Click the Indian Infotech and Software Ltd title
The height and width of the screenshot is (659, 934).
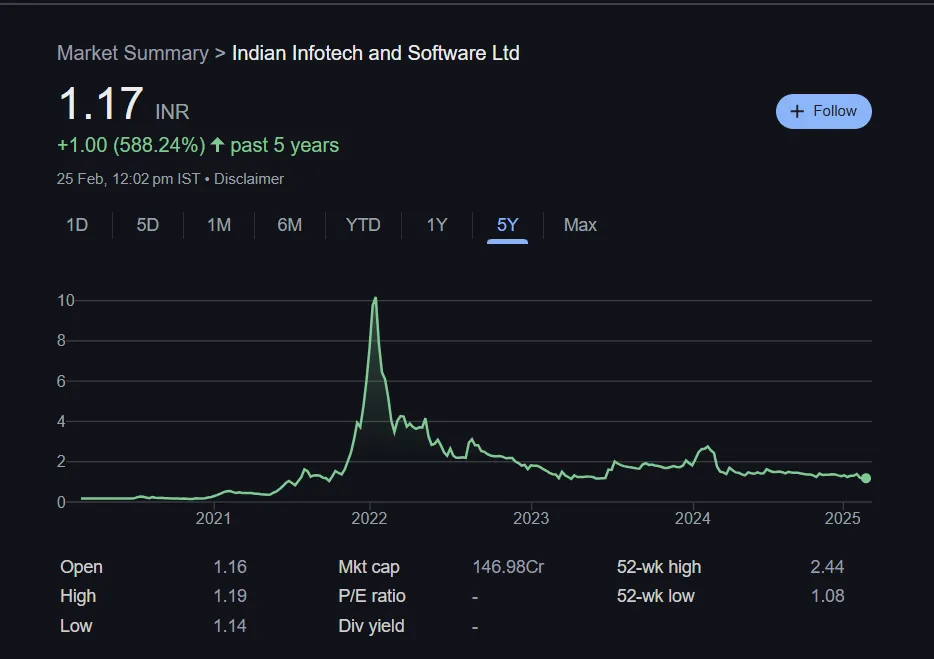[x=375, y=53]
